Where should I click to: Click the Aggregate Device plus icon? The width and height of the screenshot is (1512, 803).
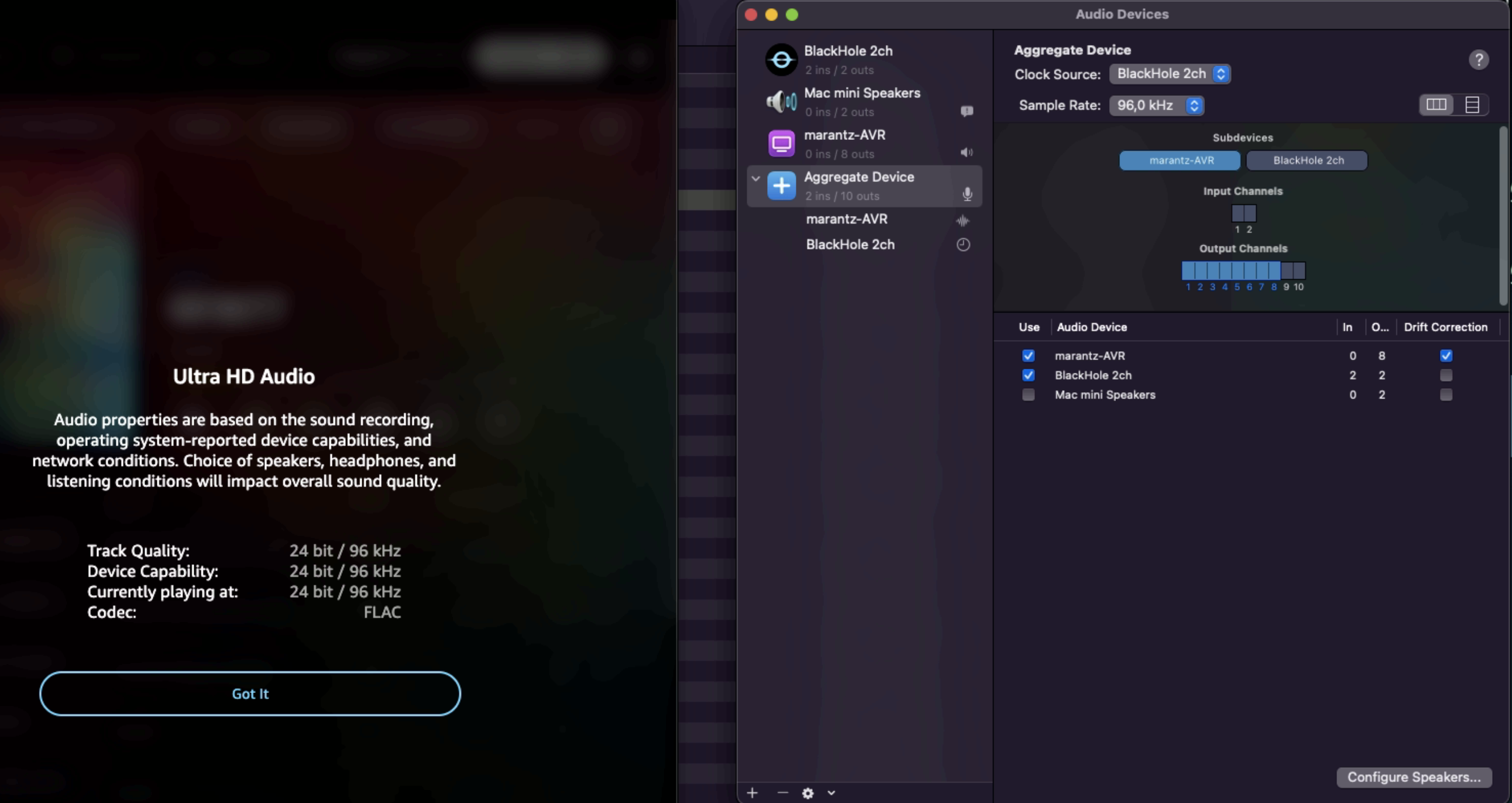click(781, 186)
